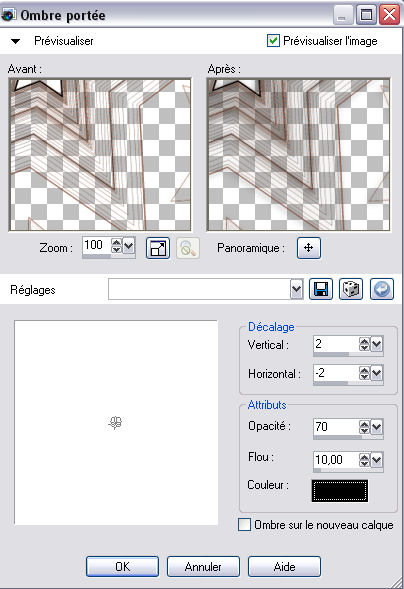Click the disabled magnifier preview icon
This screenshot has height=589, width=404.
188,248
